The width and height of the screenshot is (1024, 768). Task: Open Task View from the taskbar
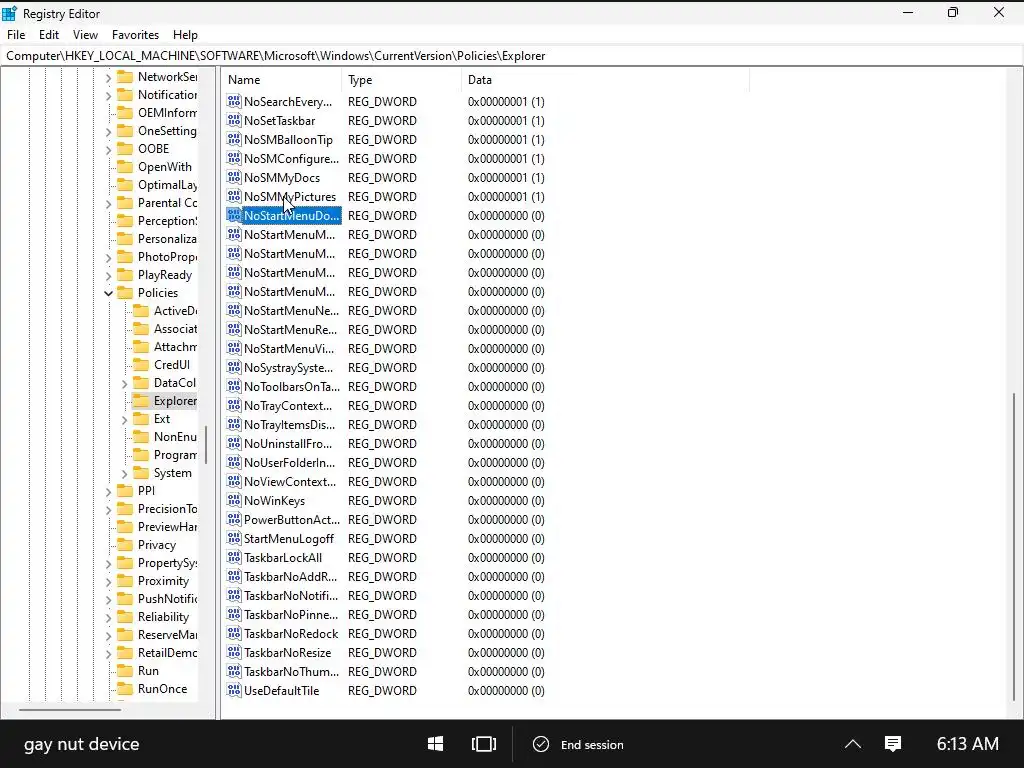point(484,744)
